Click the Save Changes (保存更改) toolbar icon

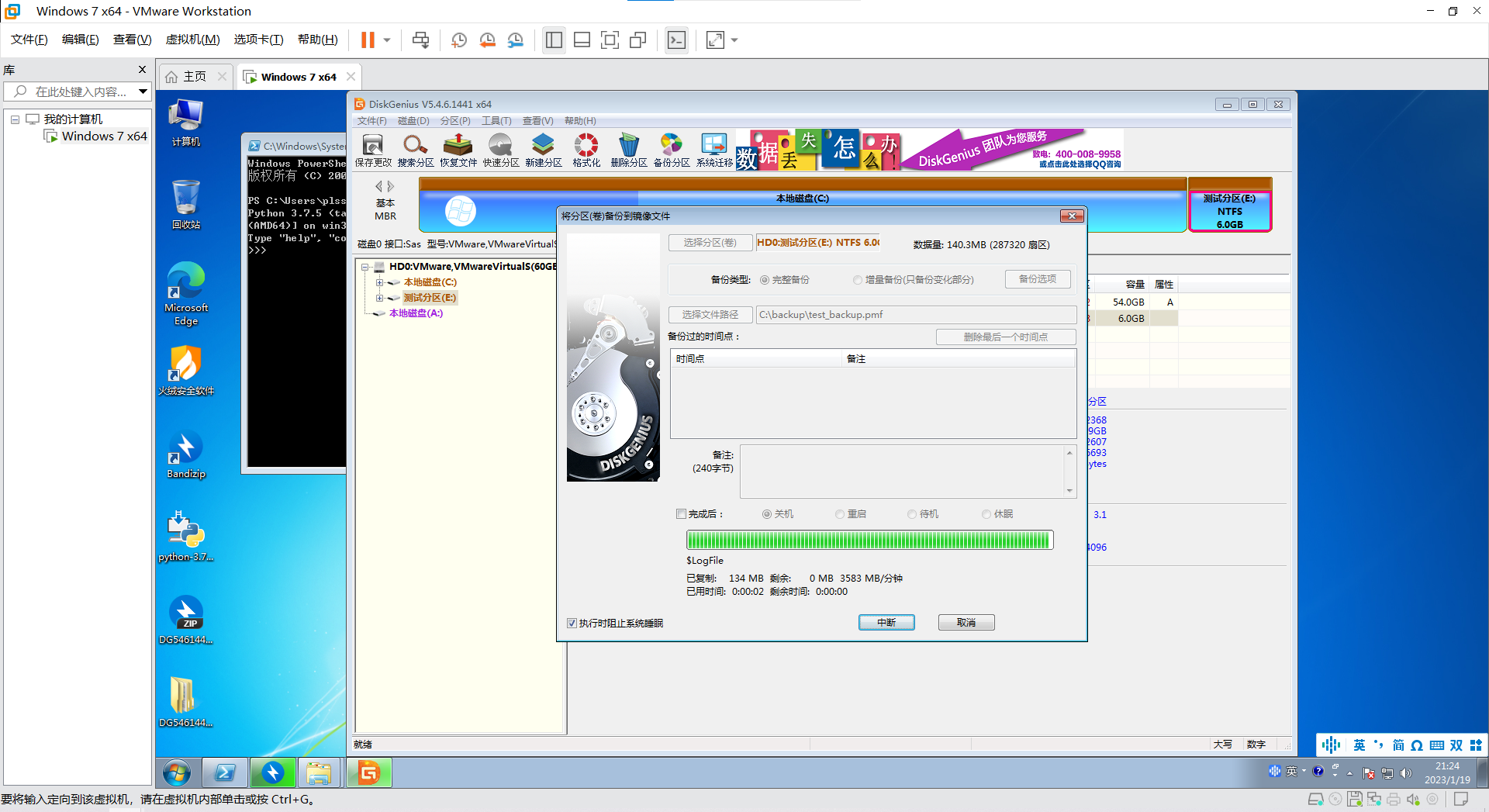point(373,150)
